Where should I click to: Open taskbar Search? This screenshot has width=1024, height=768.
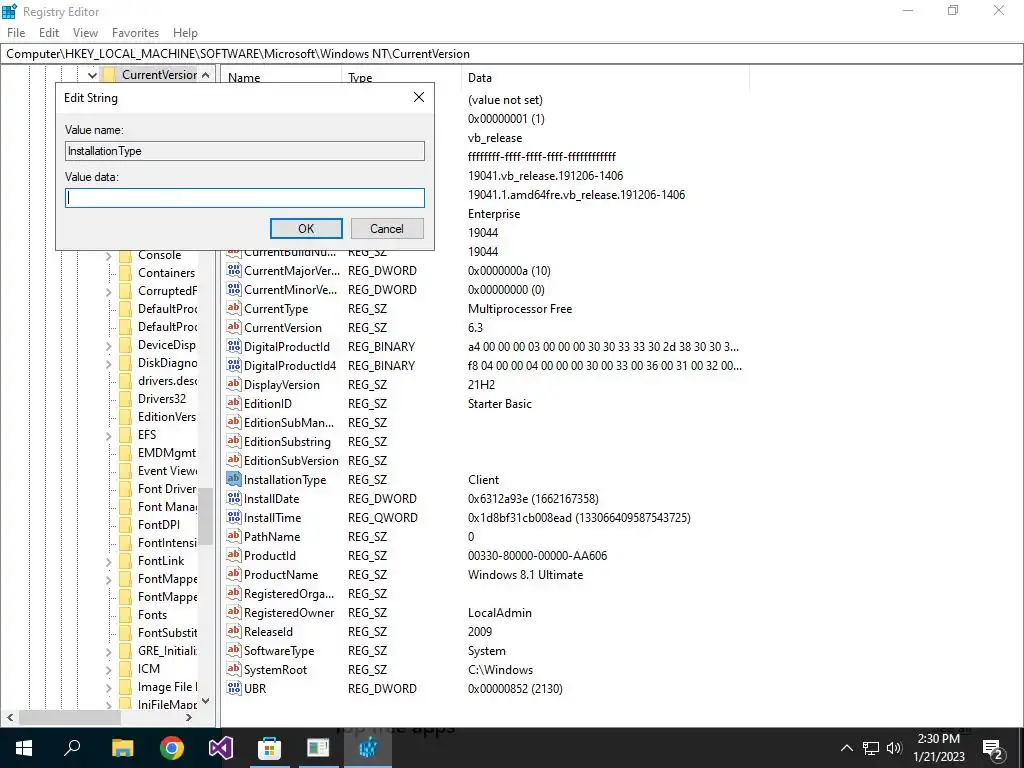[72, 748]
